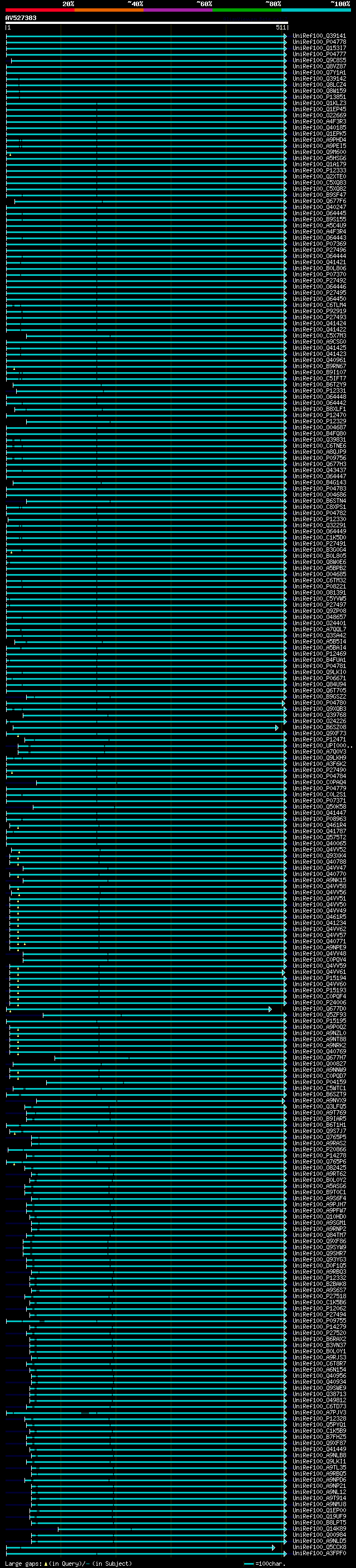Select hit label UniRef100_P04780
The image size is (356, 1568).
(319, 703)
